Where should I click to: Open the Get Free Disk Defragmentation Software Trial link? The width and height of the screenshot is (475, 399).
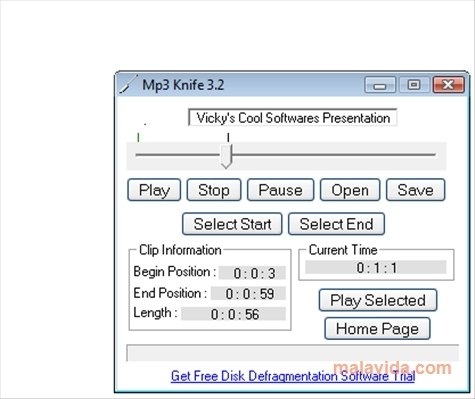(x=293, y=376)
